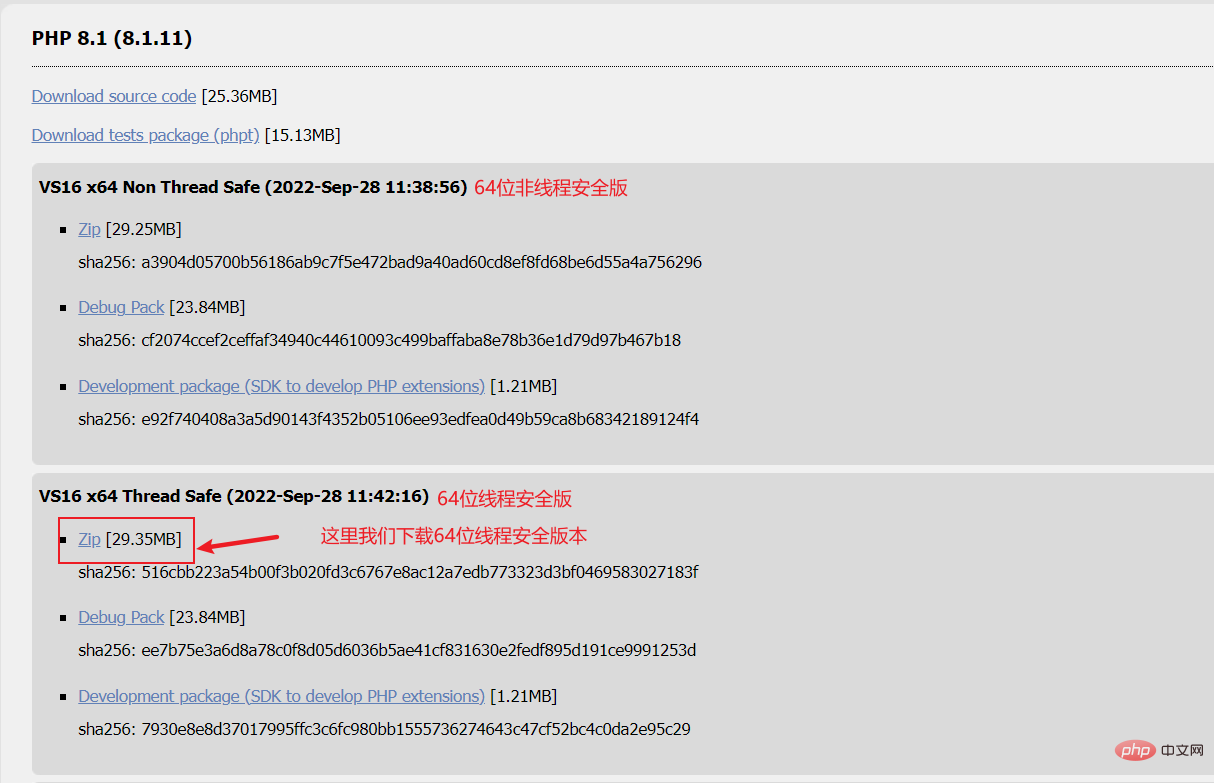Select VS16 x64 Thread Safe heading
The image size is (1214, 783).
pos(234,497)
